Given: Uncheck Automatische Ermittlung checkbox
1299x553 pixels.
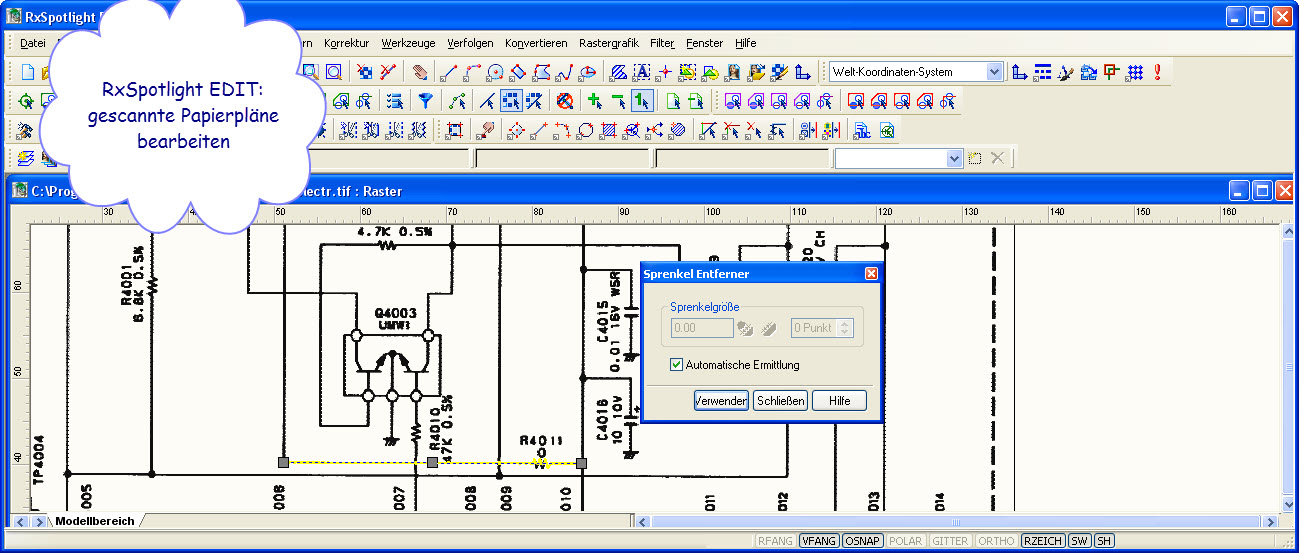Looking at the screenshot, I should click(677, 365).
